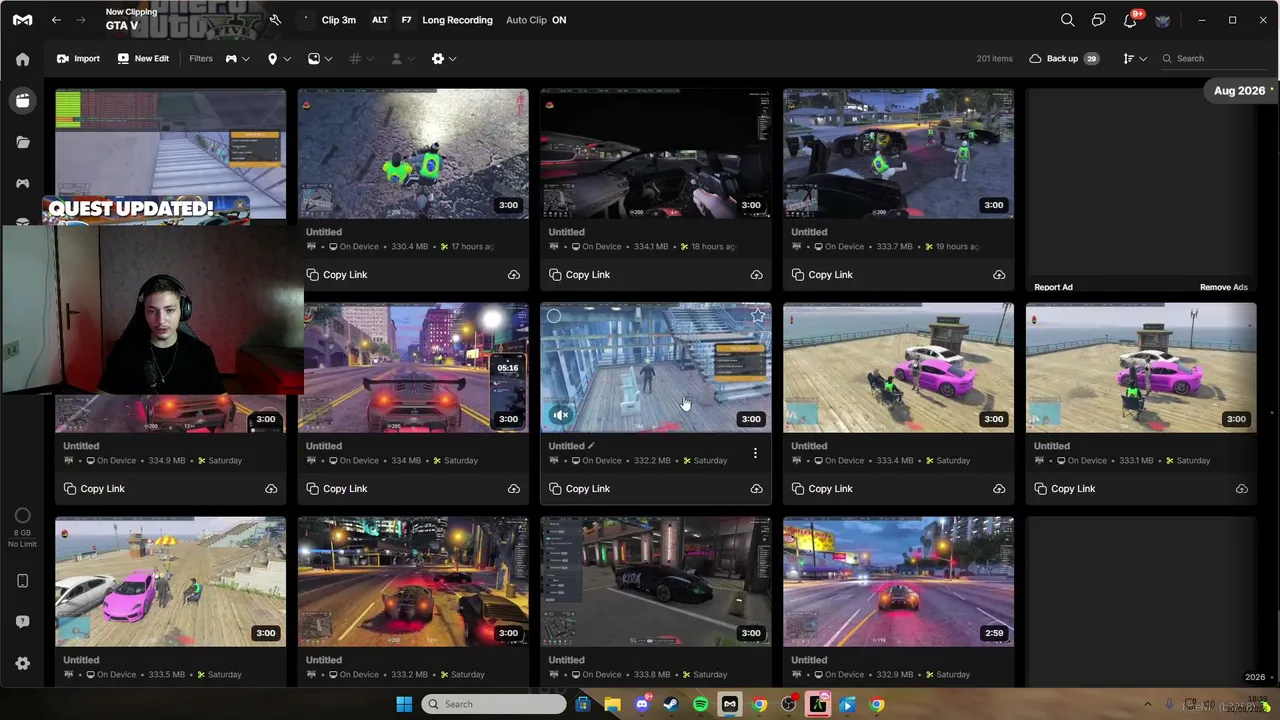This screenshot has width=1280, height=720.
Task: Open the help chat icon in the sidebar
Action: [23, 622]
